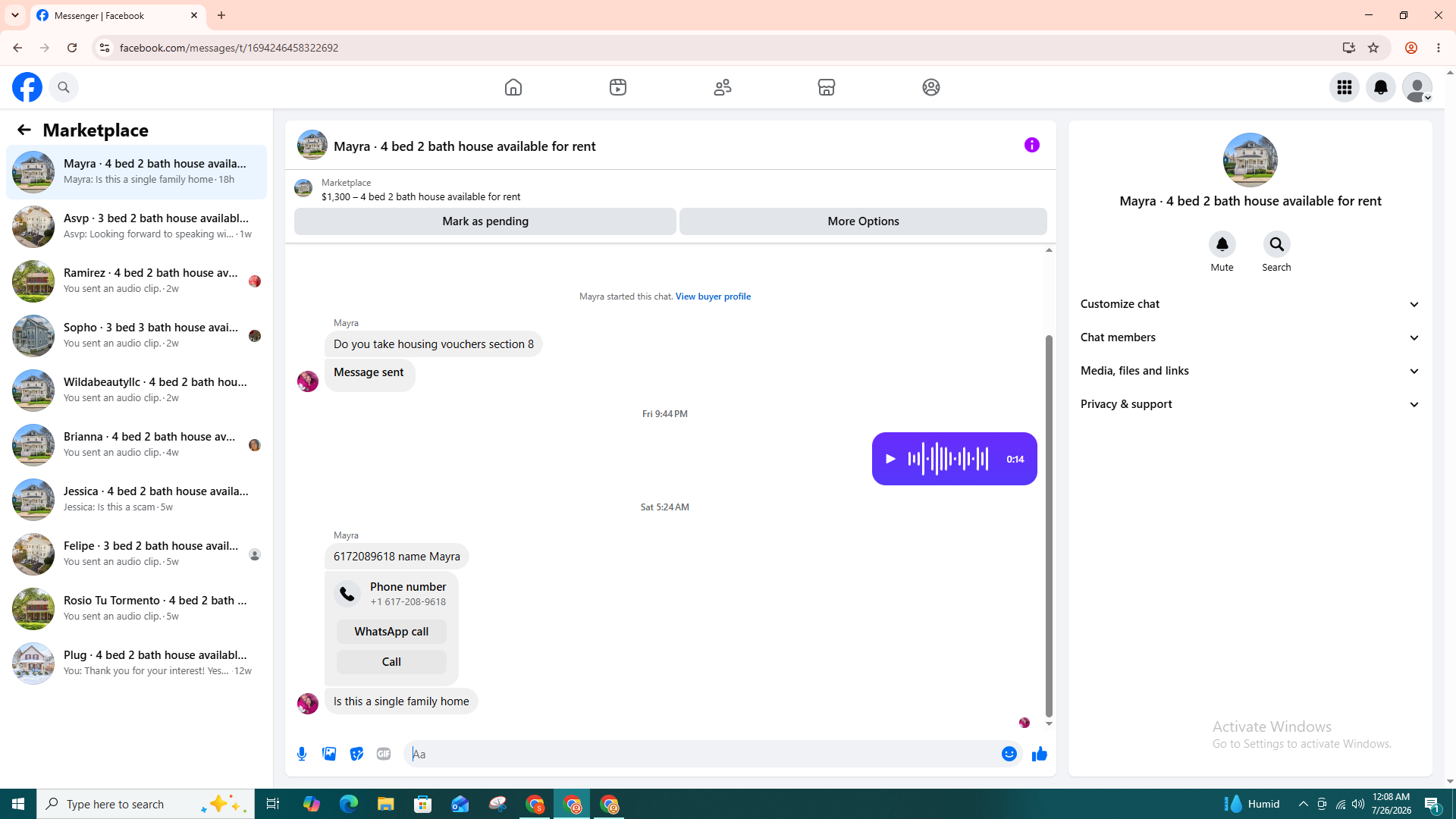Click the conversation vertical scrollbar

tap(1049, 525)
